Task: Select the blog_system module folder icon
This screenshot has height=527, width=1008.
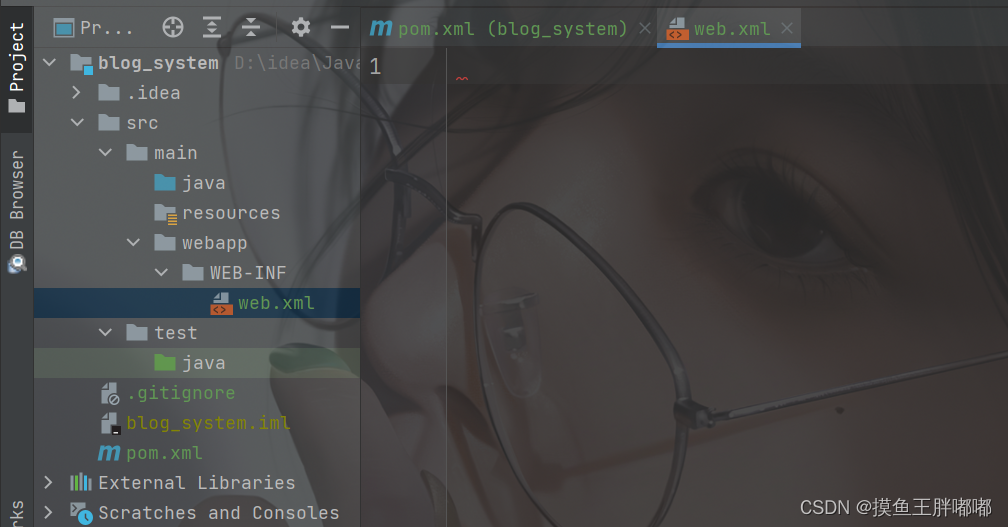Action: coord(82,64)
